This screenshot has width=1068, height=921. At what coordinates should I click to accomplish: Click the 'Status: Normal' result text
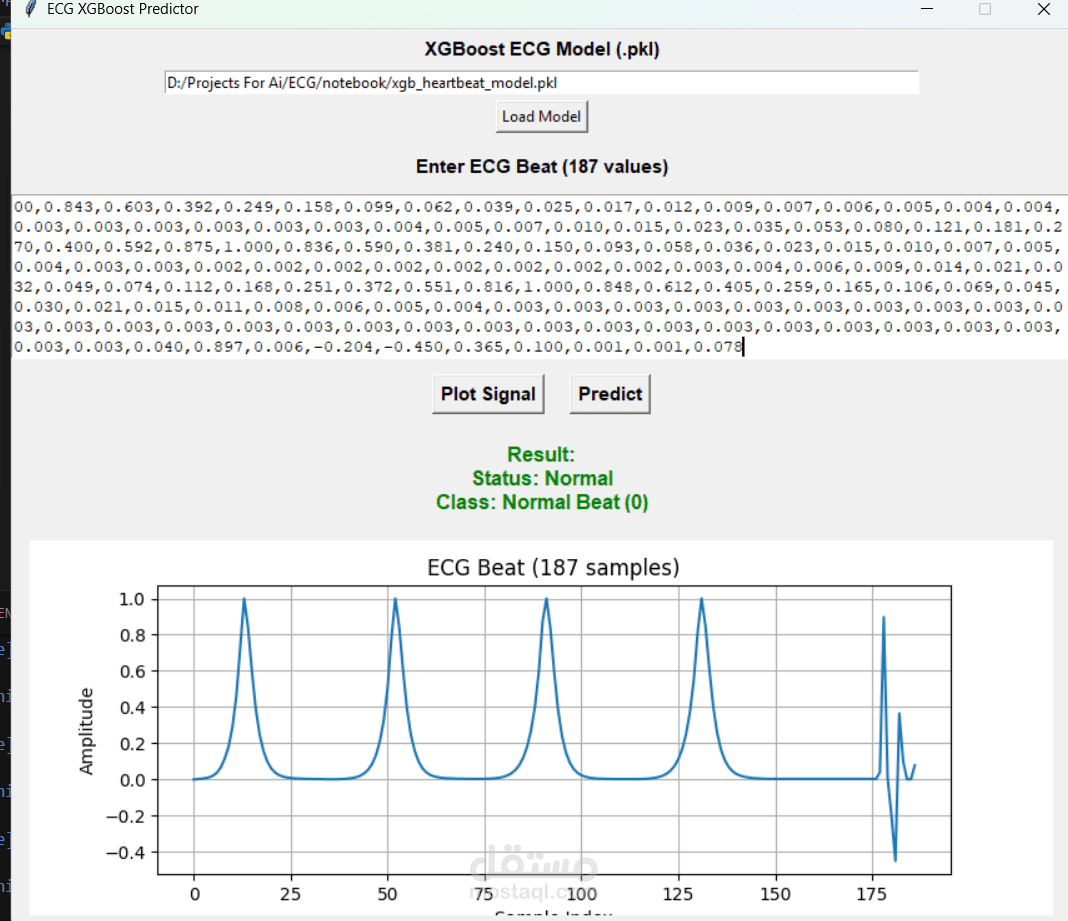[542, 478]
